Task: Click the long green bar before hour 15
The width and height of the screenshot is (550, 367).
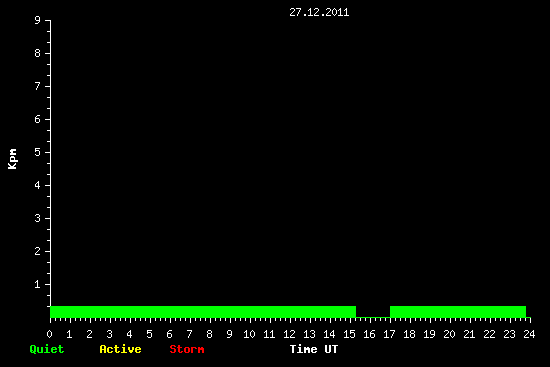Action: pos(203,312)
